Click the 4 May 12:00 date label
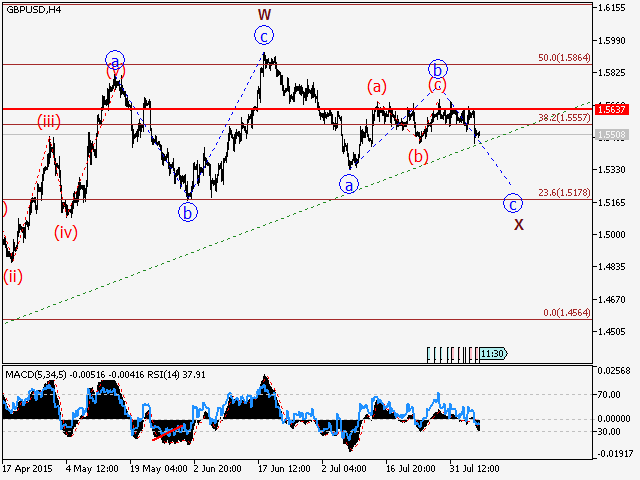The image size is (640, 480). click(92, 469)
